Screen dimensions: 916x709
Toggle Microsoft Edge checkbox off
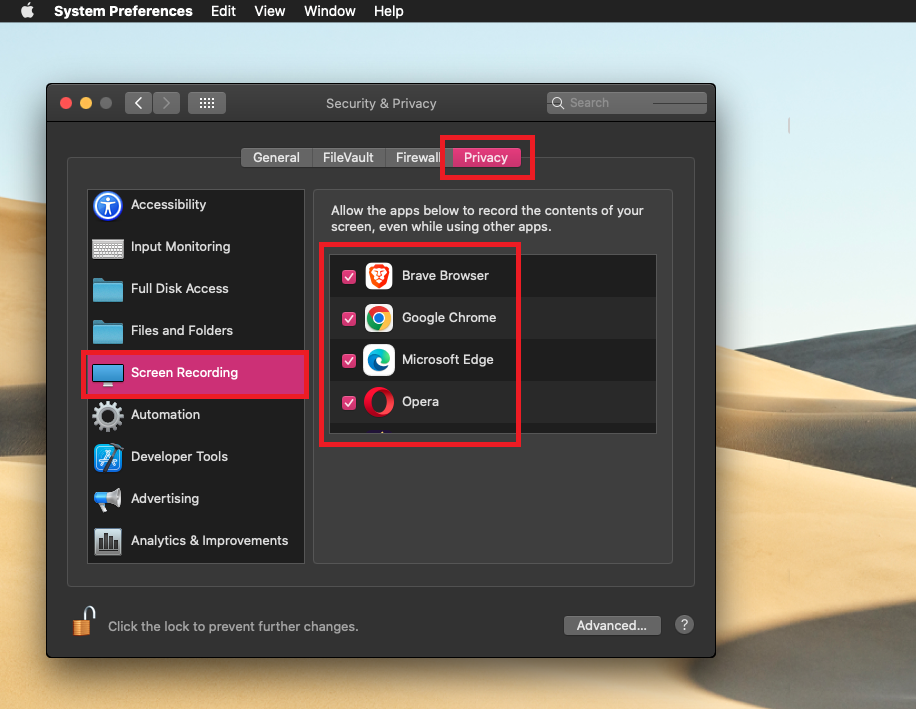point(349,361)
